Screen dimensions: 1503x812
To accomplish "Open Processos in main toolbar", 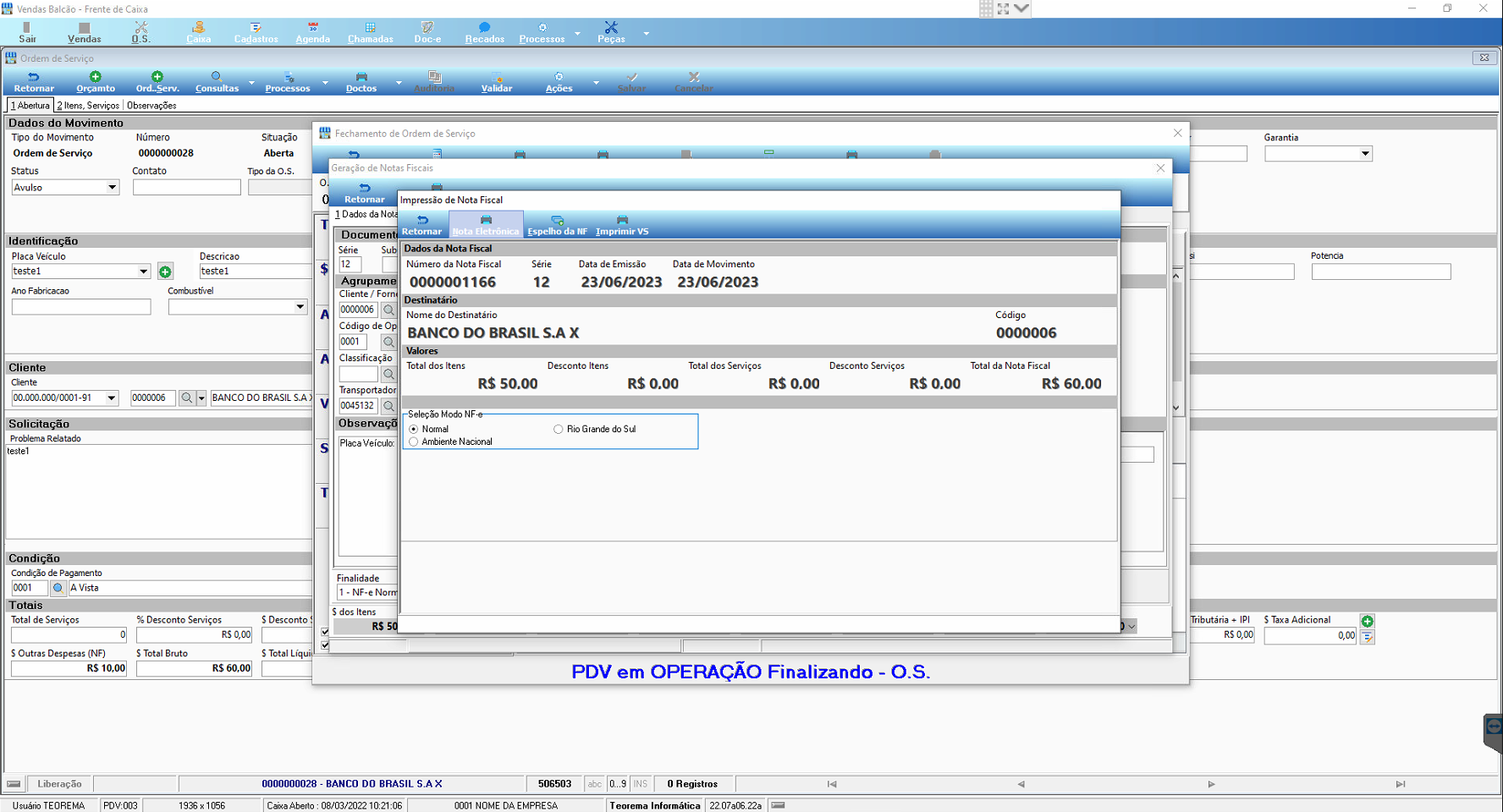I will click(542, 32).
